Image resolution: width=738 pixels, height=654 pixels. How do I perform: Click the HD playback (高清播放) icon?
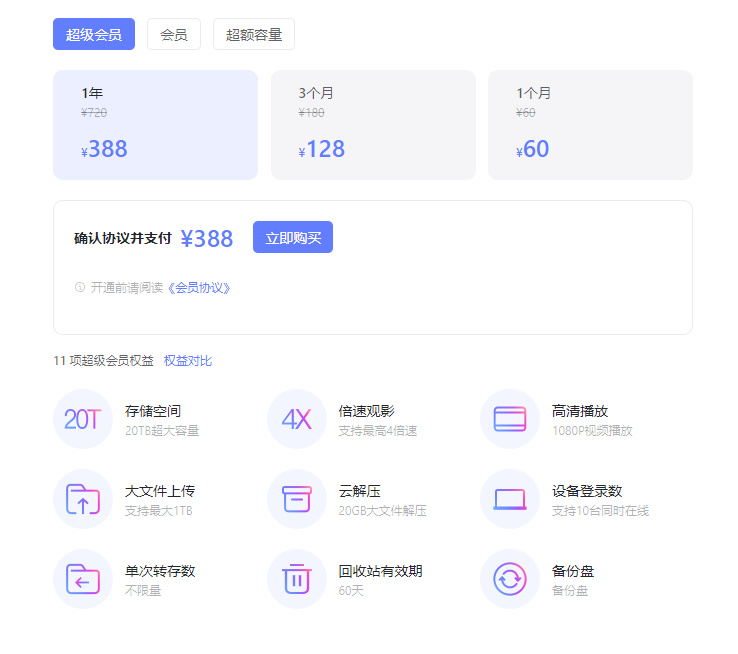pyautogui.click(x=510, y=419)
